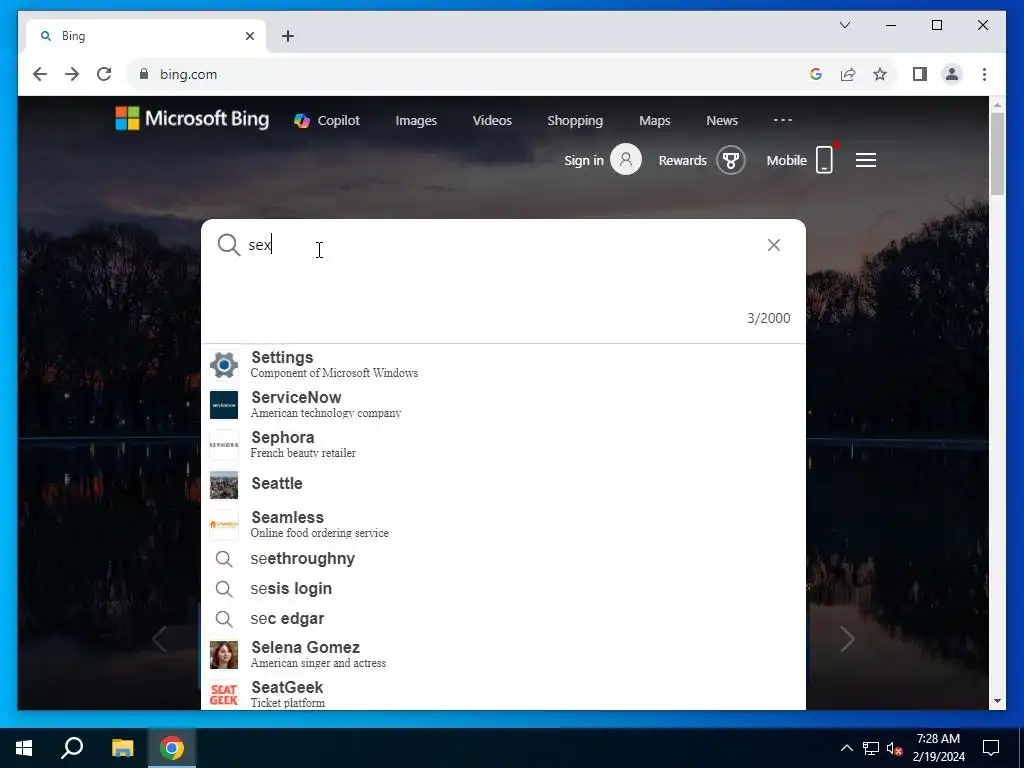Image resolution: width=1024 pixels, height=768 pixels.
Task: Click the Selena Gomez photo thumbnail
Action: tap(223, 654)
